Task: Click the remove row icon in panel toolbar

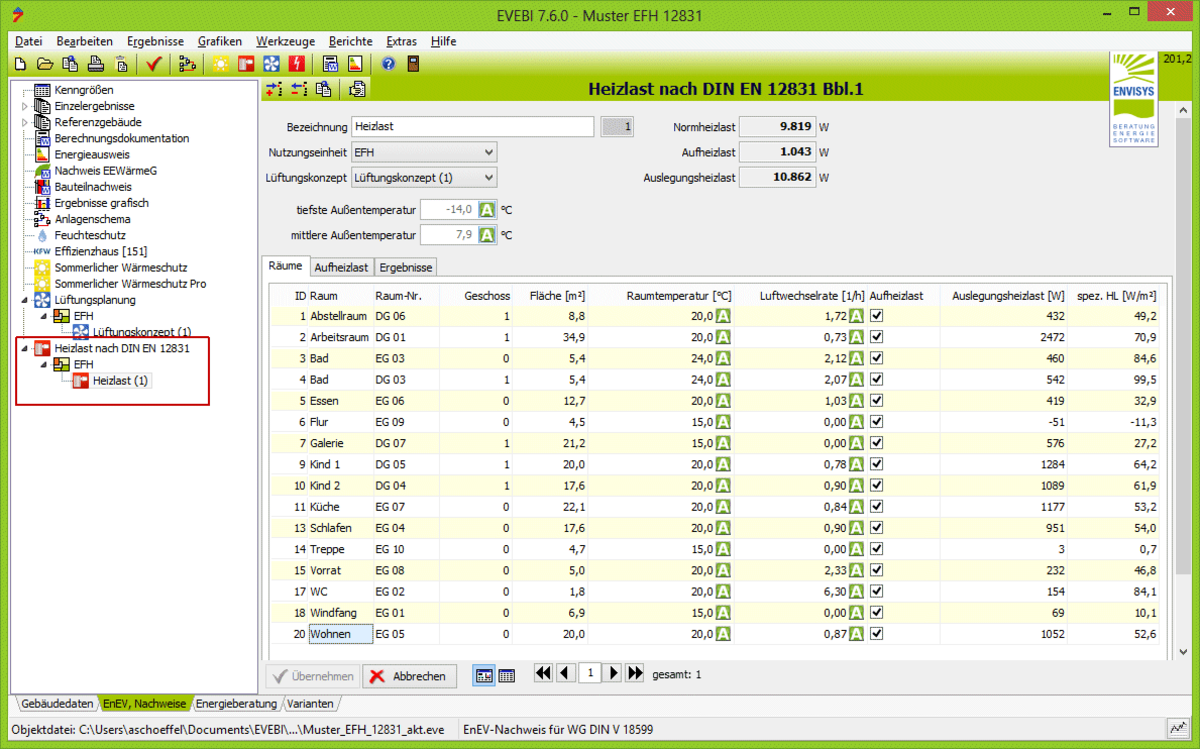Action: pos(299,89)
